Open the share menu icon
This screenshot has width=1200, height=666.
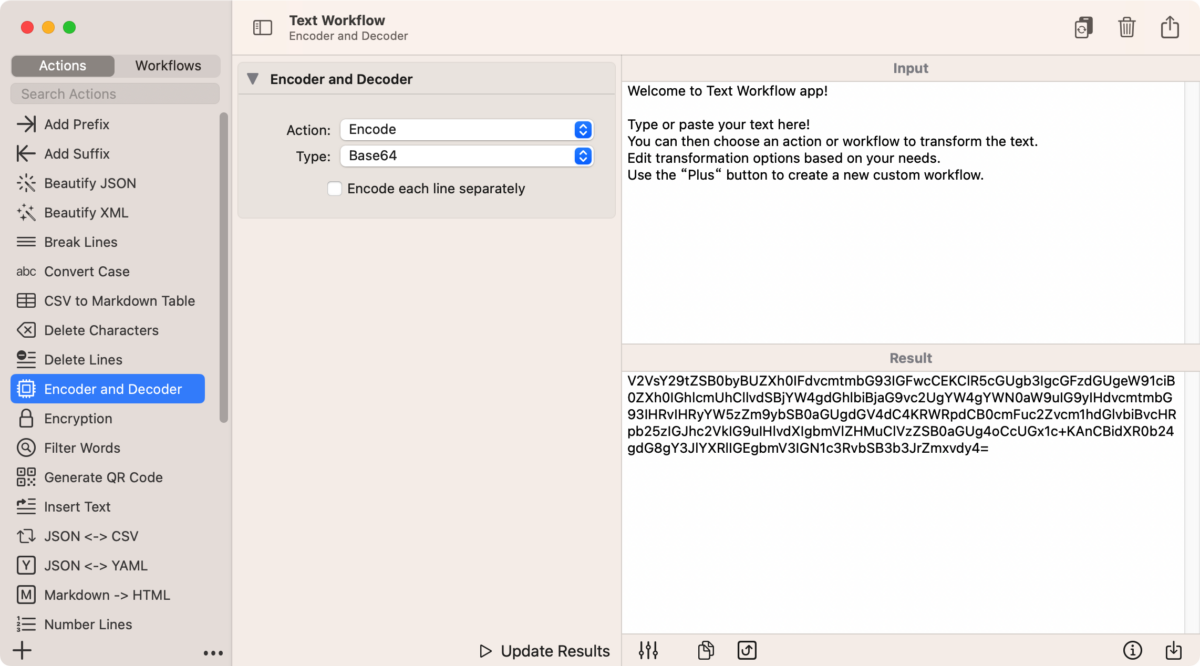(1170, 27)
